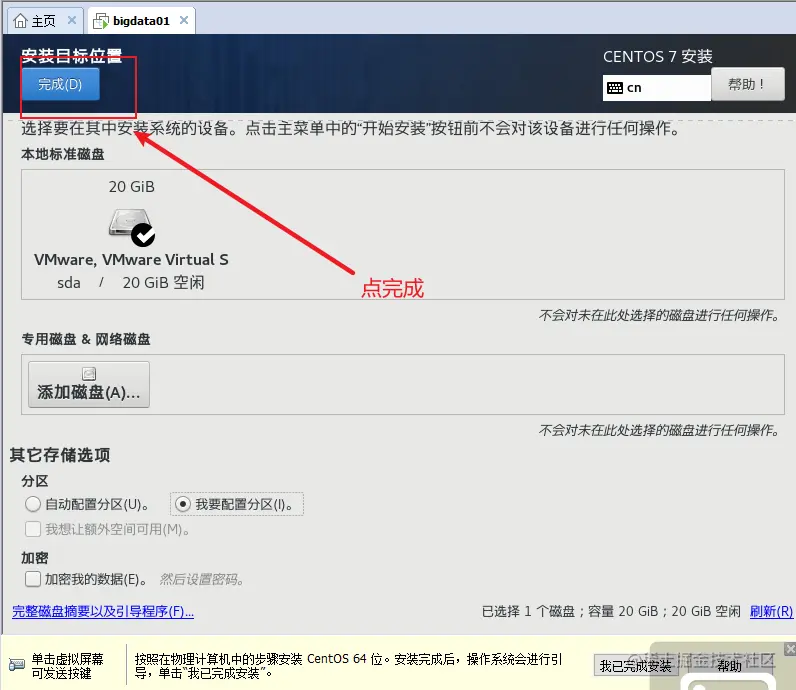The height and width of the screenshot is (690, 796).
Task: Click the 专用磁盘 & 网络磁盘 label
Action: [x=86, y=339]
